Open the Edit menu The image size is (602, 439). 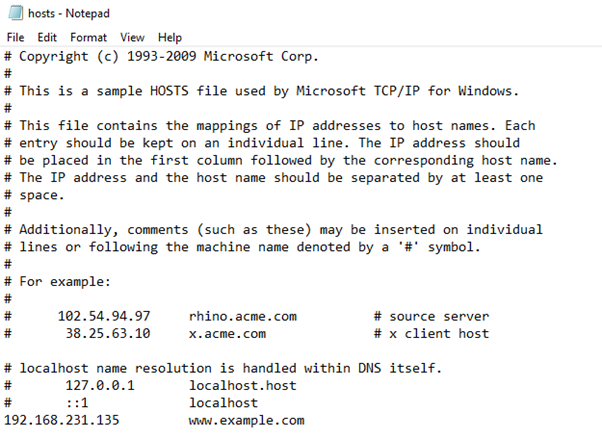(x=47, y=37)
